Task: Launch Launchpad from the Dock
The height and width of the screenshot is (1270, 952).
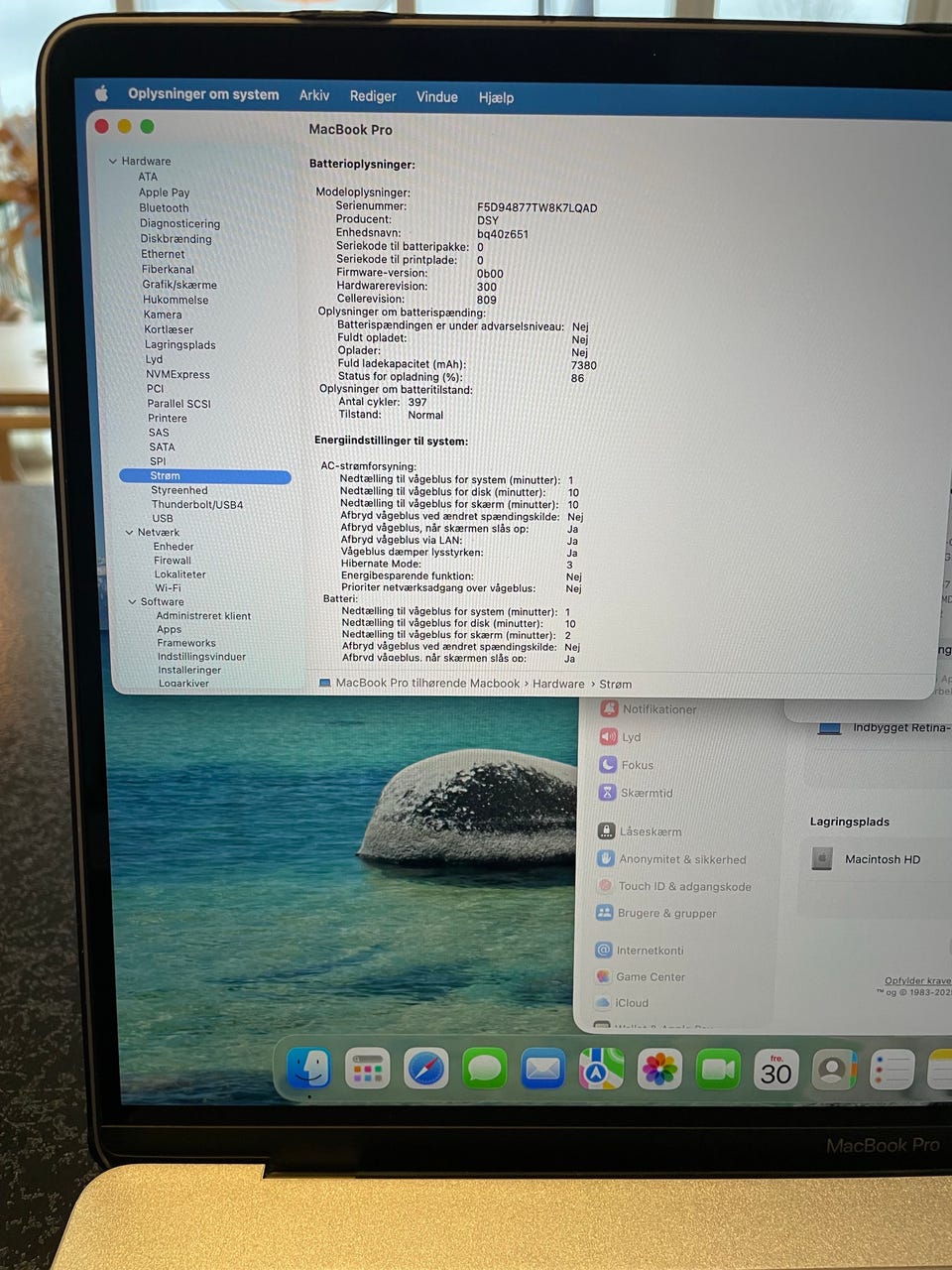Action: (x=367, y=1069)
